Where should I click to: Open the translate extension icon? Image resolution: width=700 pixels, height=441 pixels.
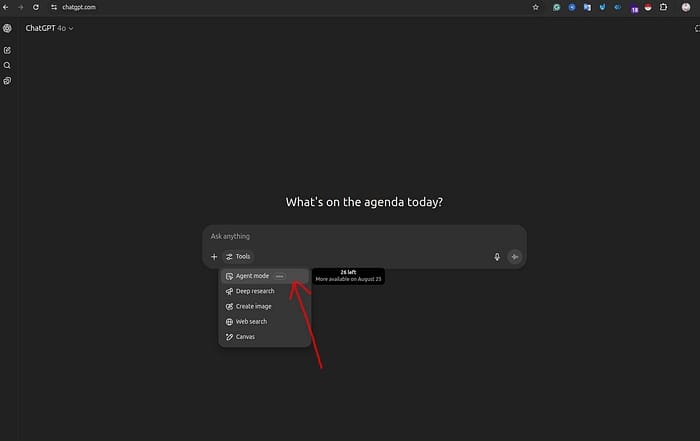click(587, 7)
